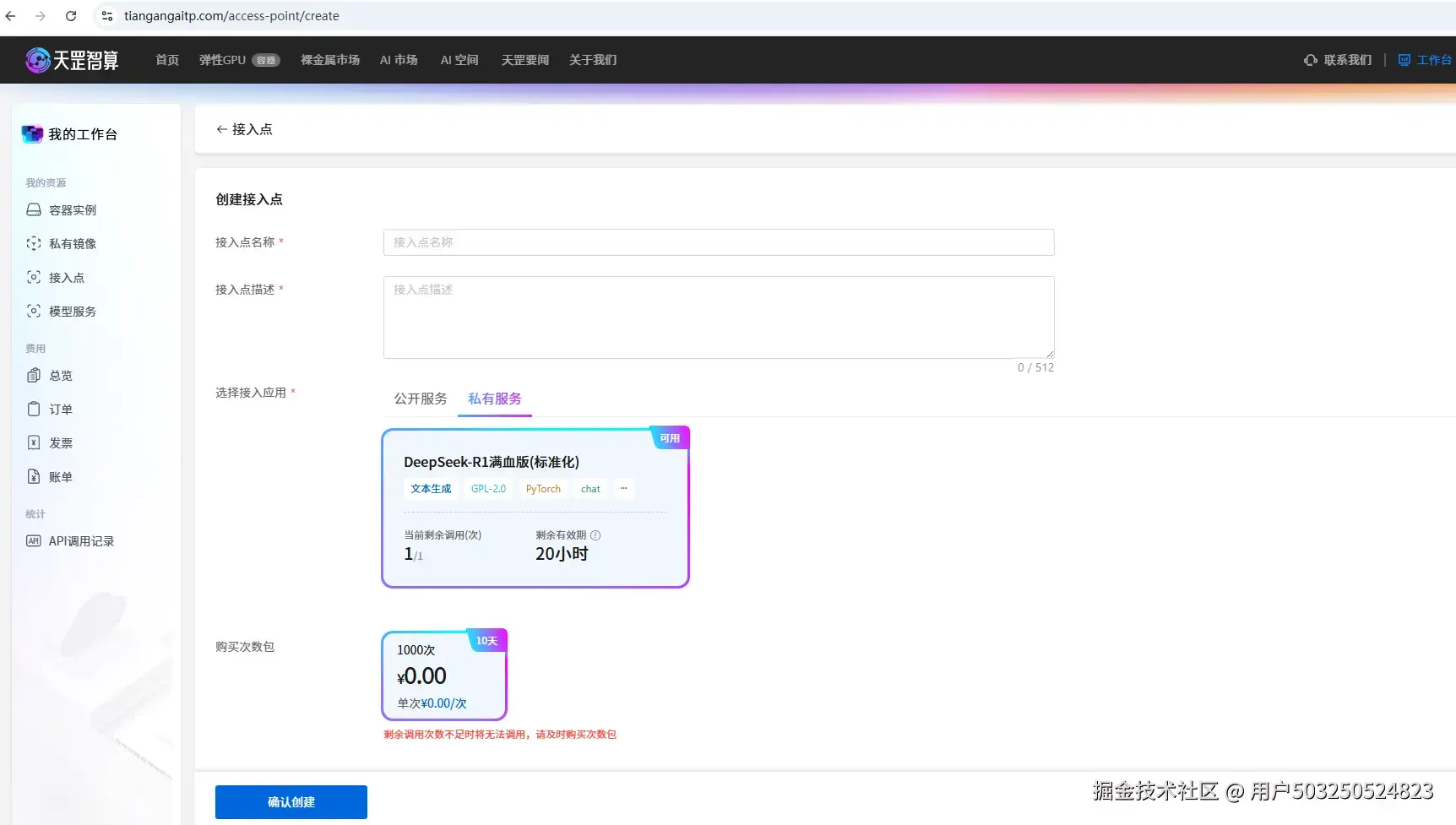Click the browser back arrow

11,16
